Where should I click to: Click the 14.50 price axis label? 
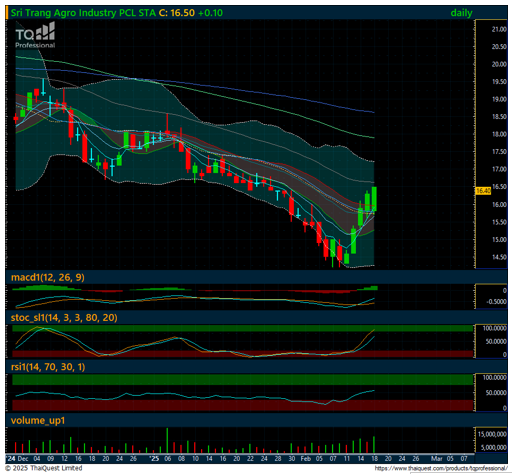(499, 257)
